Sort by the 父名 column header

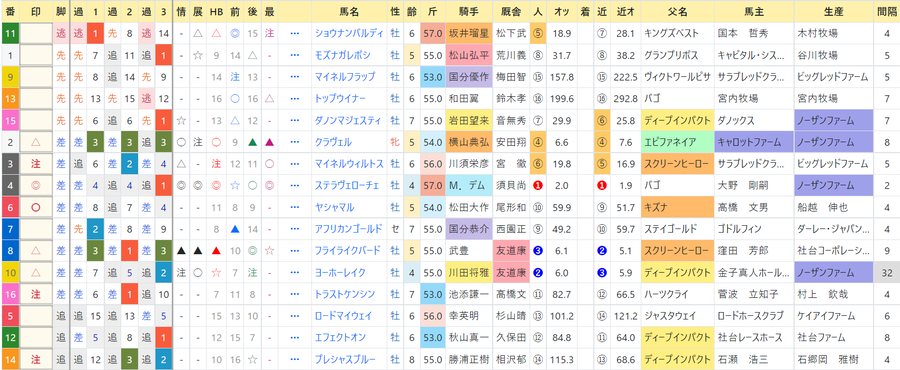click(x=678, y=11)
